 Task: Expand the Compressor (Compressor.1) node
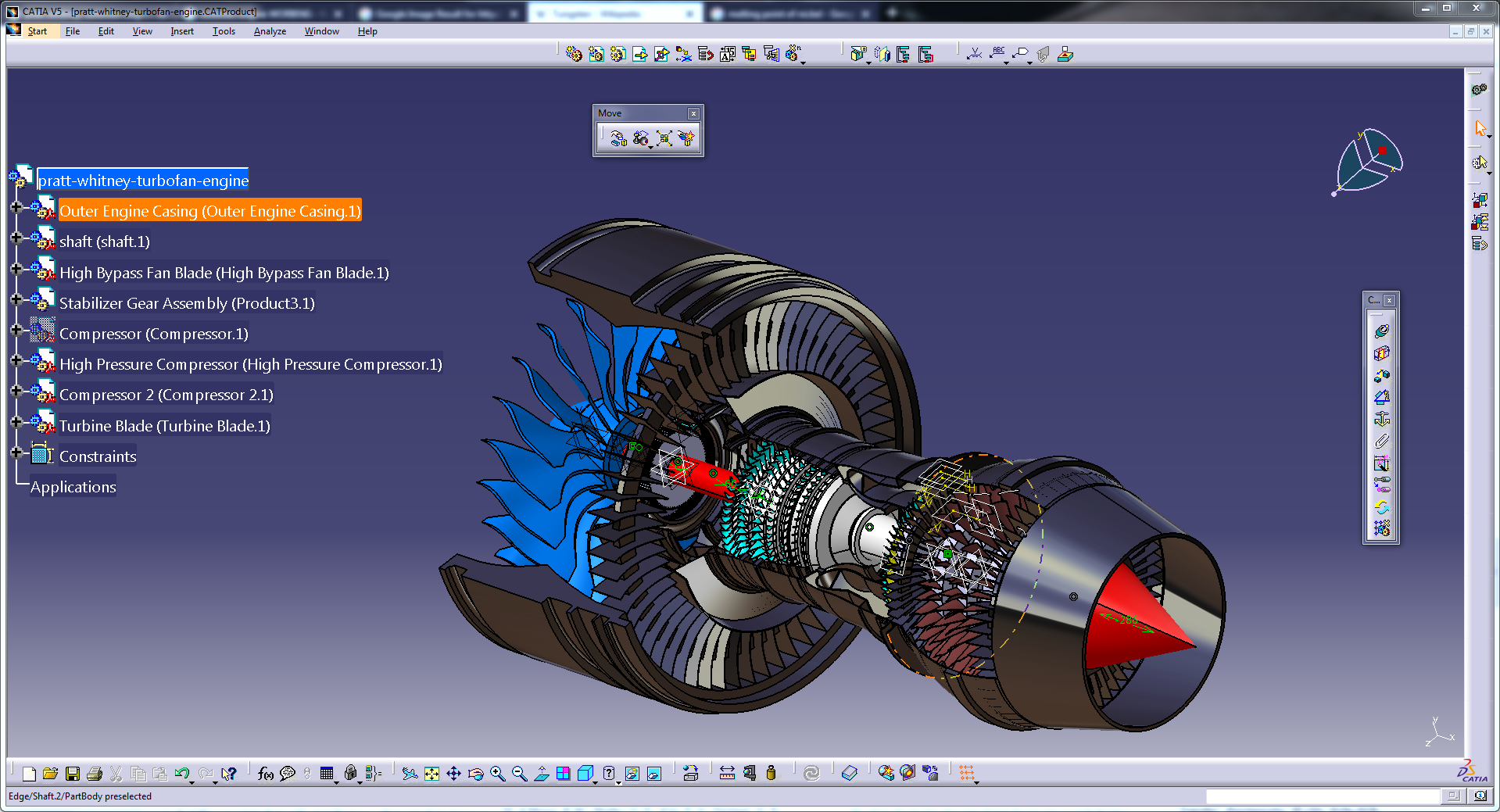click(x=16, y=330)
